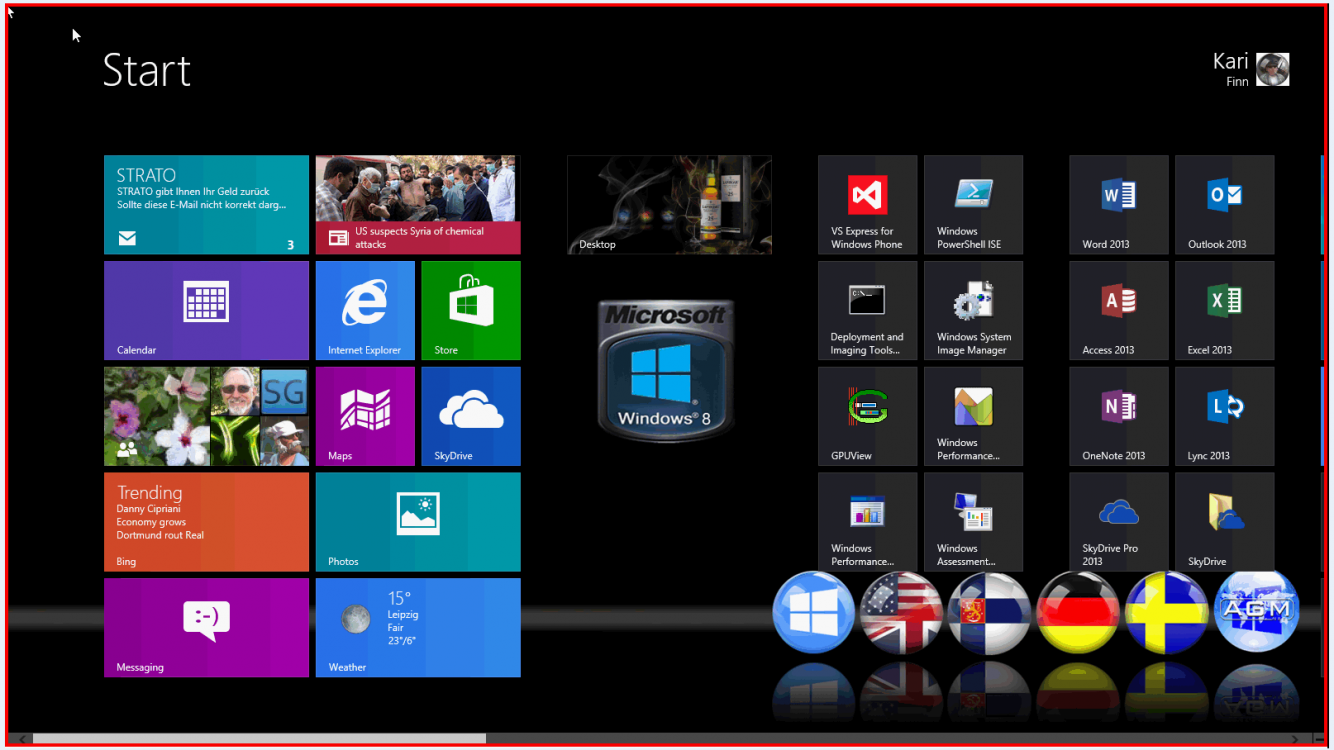Click the AGM orb icon
The height and width of the screenshot is (750, 1334).
pos(1256,610)
